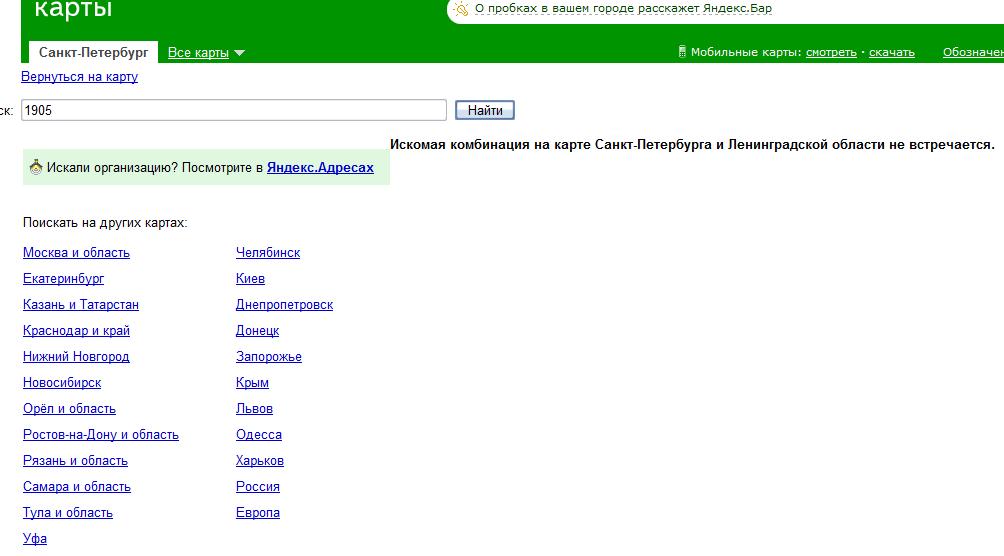Screen dimensions: 1004x556
Task: Open the Обозначения link
Action: point(973,53)
